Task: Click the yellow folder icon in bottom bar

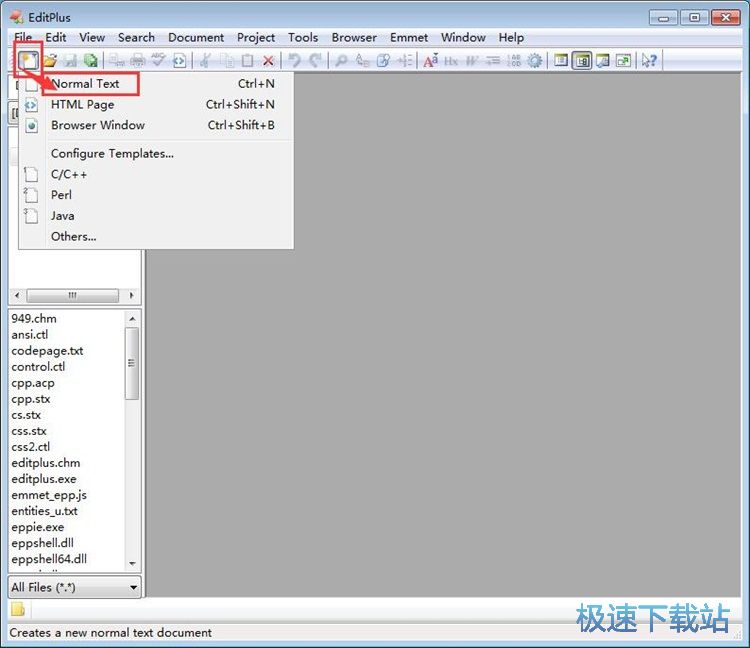Action: click(x=18, y=609)
